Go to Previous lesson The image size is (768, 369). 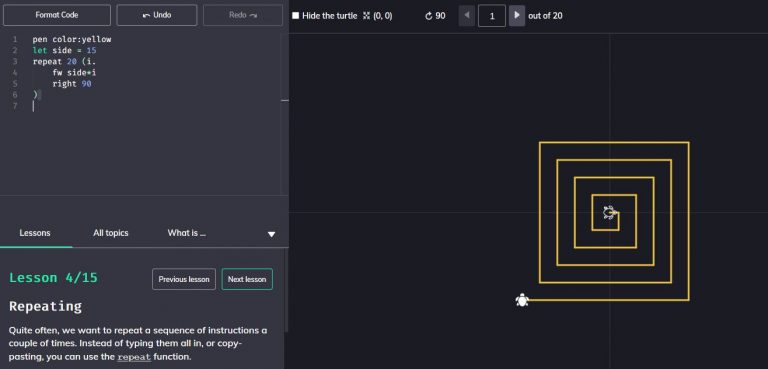(x=184, y=279)
